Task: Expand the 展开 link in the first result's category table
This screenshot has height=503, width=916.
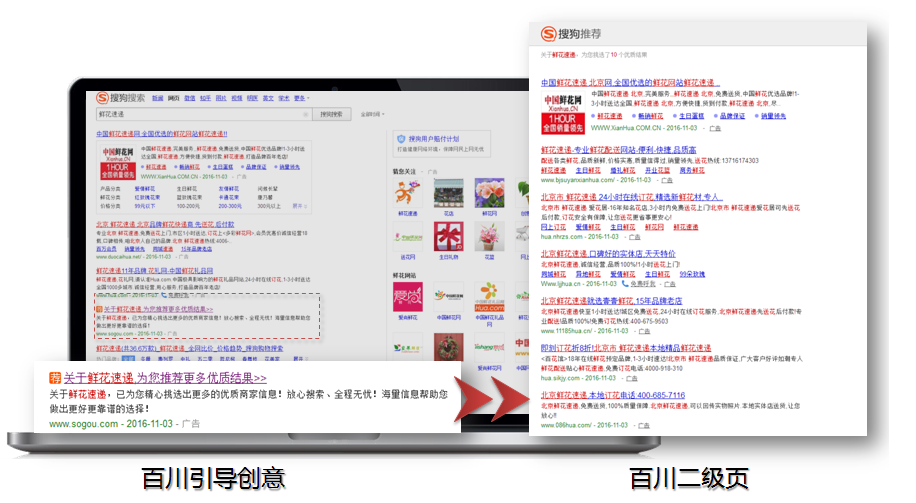Action: point(299,206)
